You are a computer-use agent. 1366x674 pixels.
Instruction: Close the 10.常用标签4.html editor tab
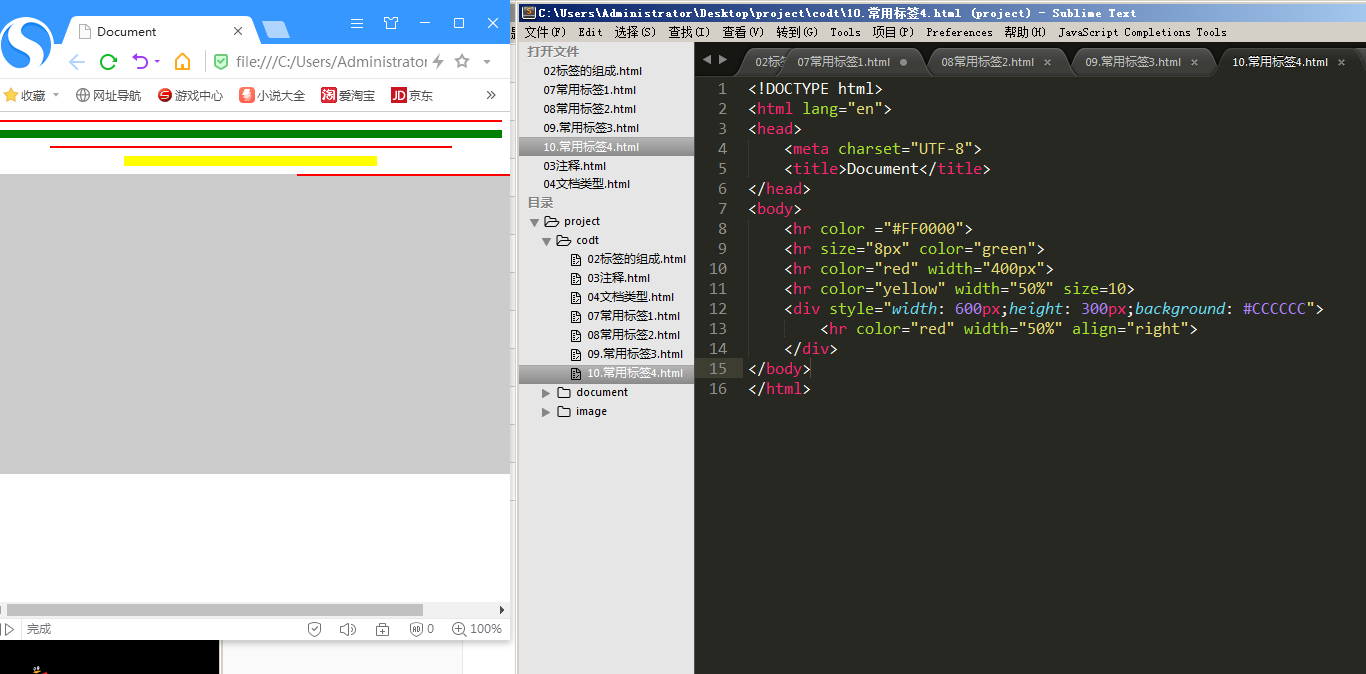point(1340,62)
